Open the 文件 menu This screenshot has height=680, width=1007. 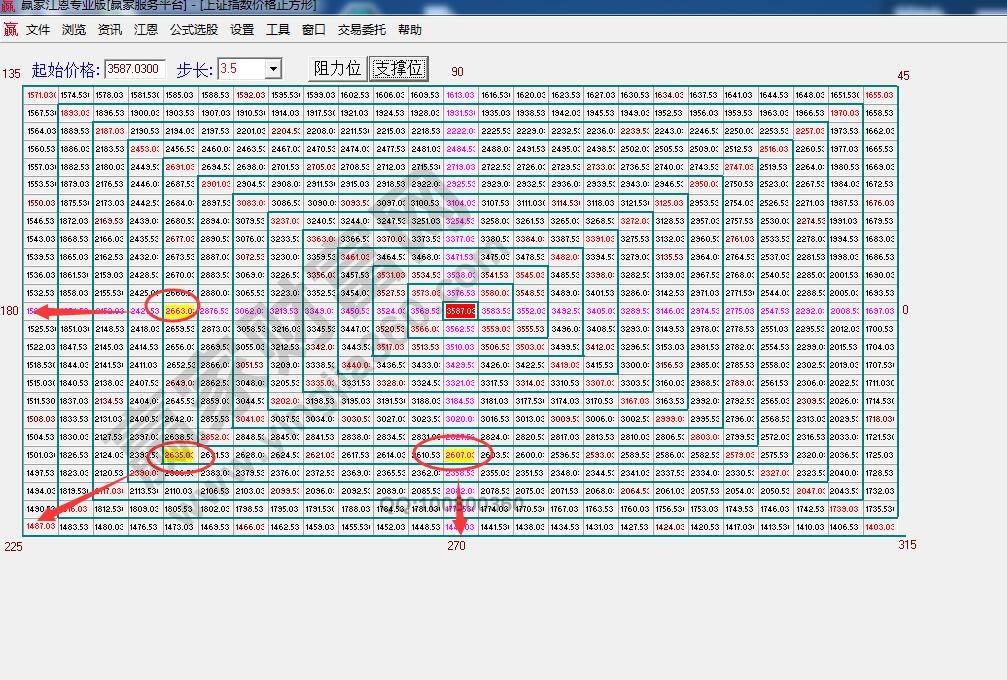[x=38, y=30]
